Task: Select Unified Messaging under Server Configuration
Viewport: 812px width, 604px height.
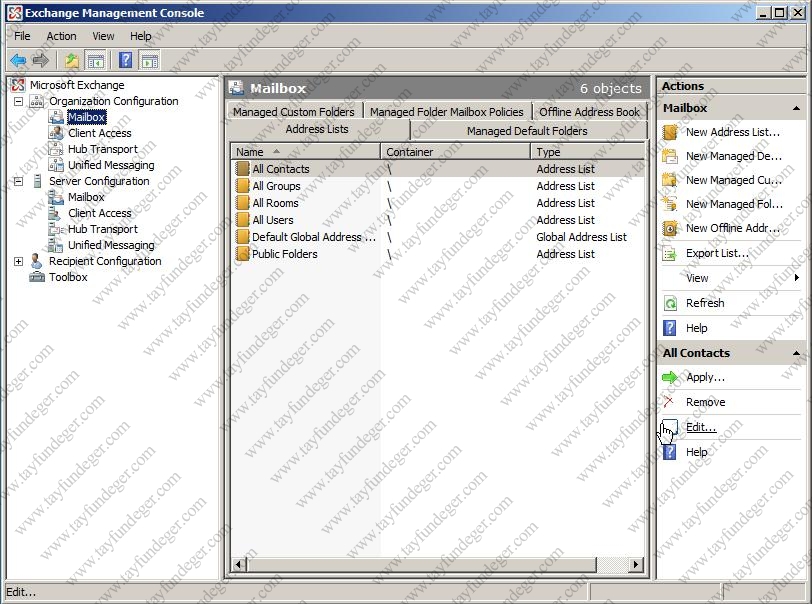Action: [111, 245]
